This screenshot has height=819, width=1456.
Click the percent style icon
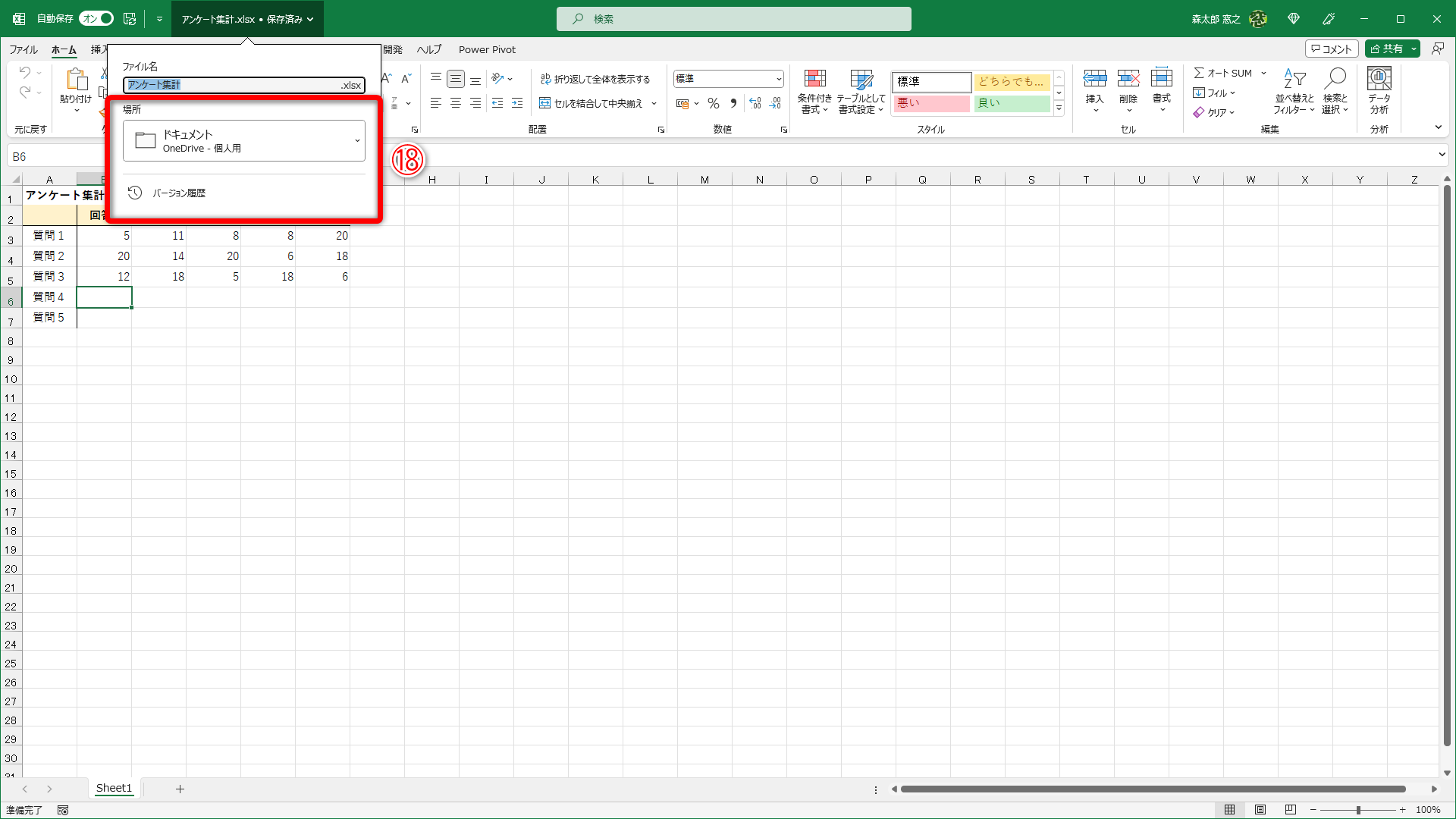tap(713, 104)
